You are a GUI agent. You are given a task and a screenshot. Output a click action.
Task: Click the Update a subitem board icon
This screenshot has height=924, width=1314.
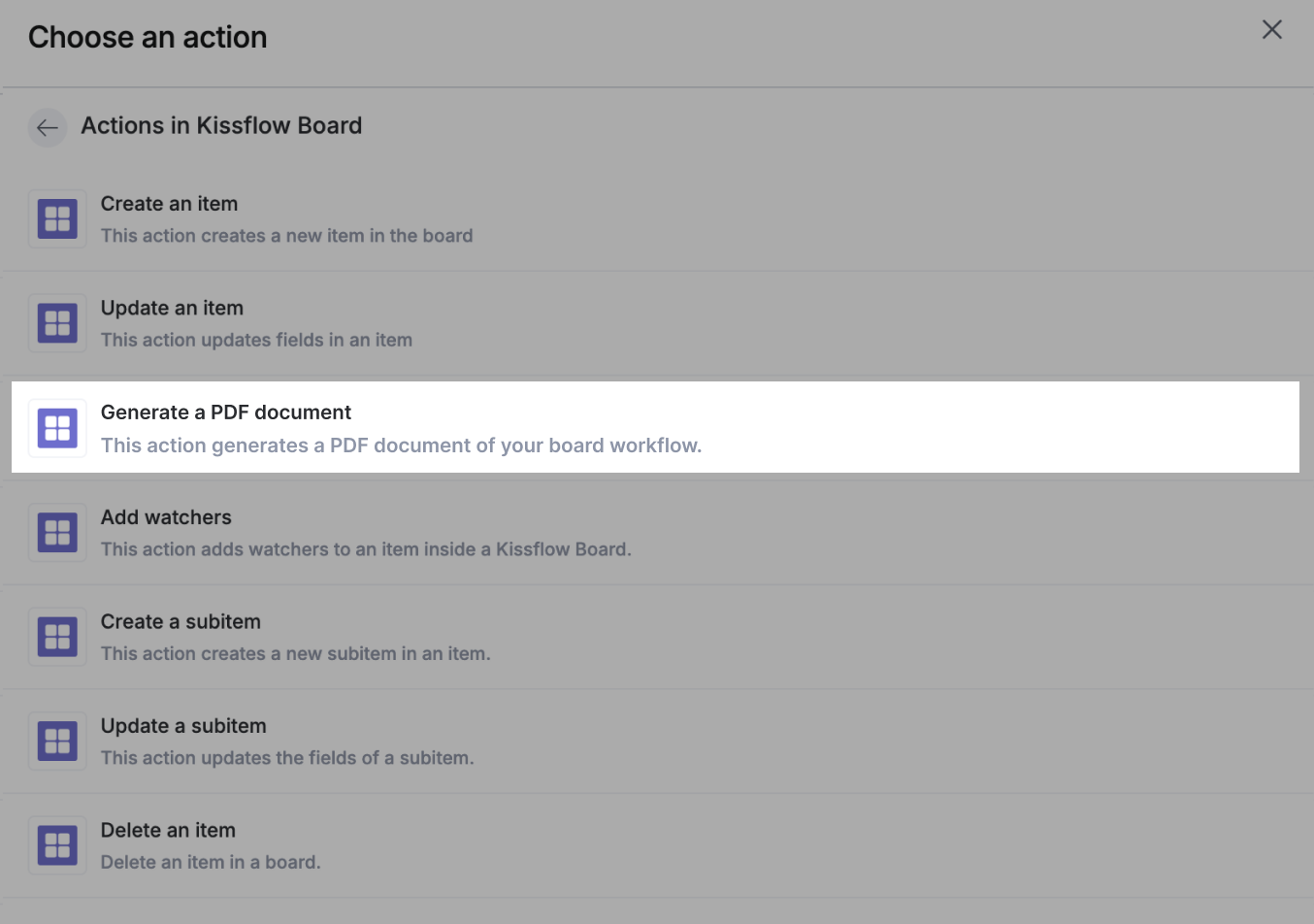(57, 742)
